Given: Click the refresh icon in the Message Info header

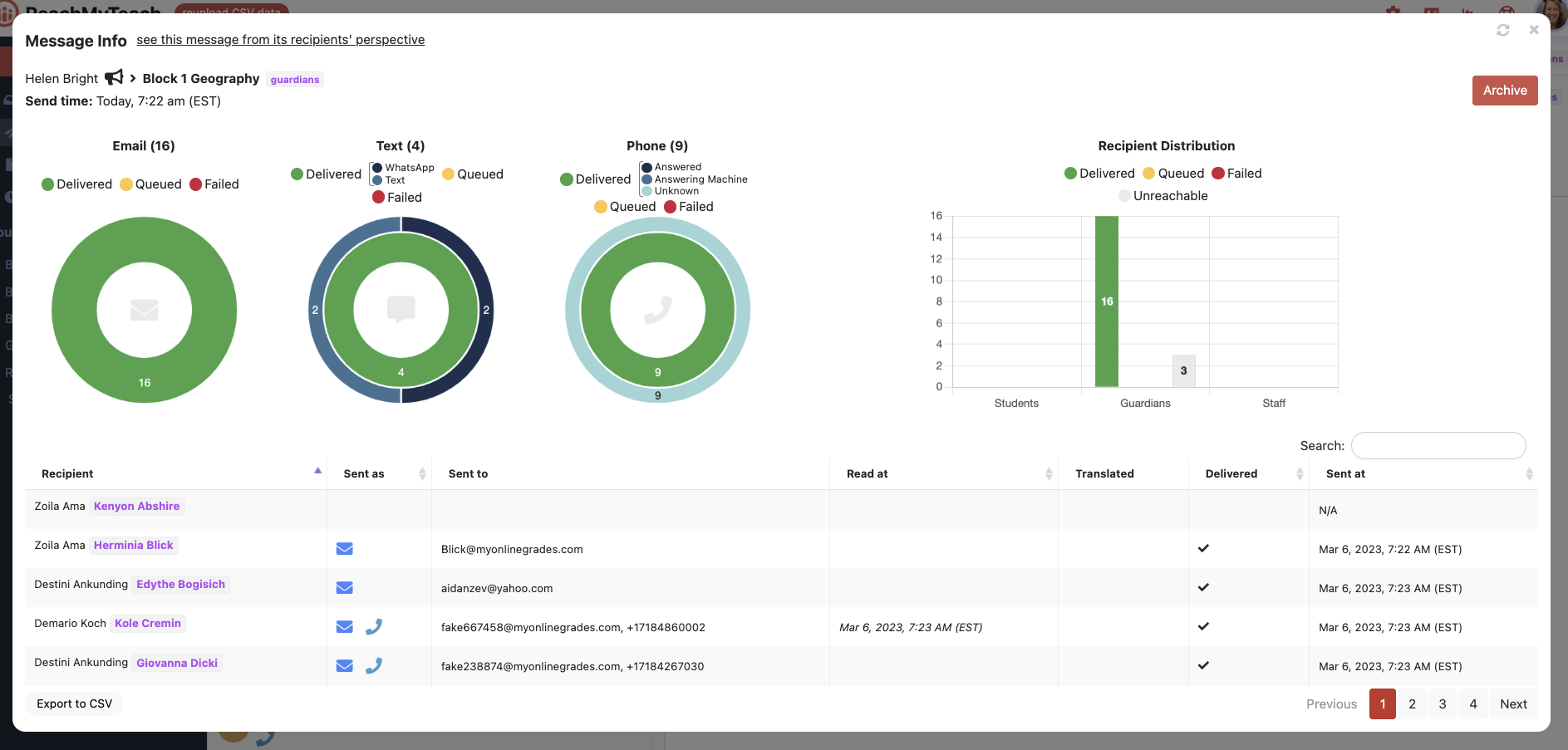Looking at the screenshot, I should (x=1502, y=31).
